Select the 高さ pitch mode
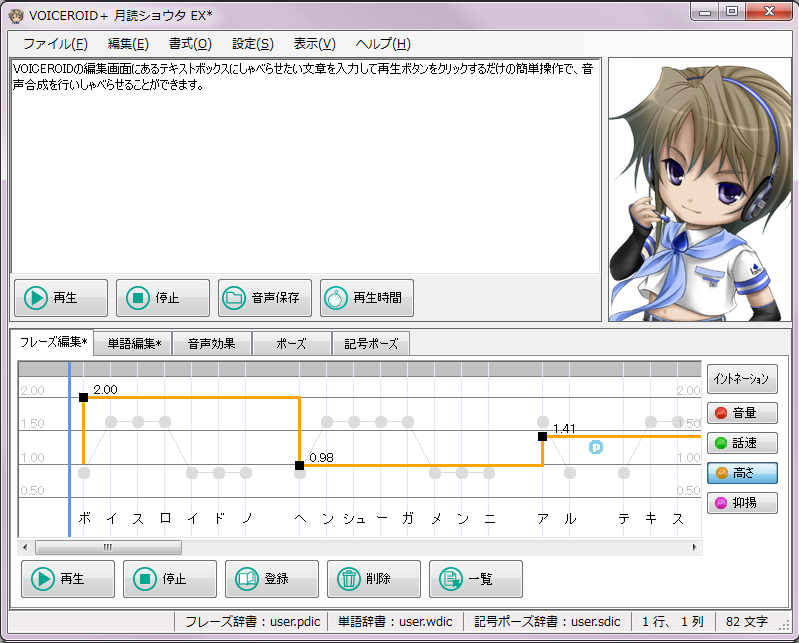 pyautogui.click(x=742, y=473)
